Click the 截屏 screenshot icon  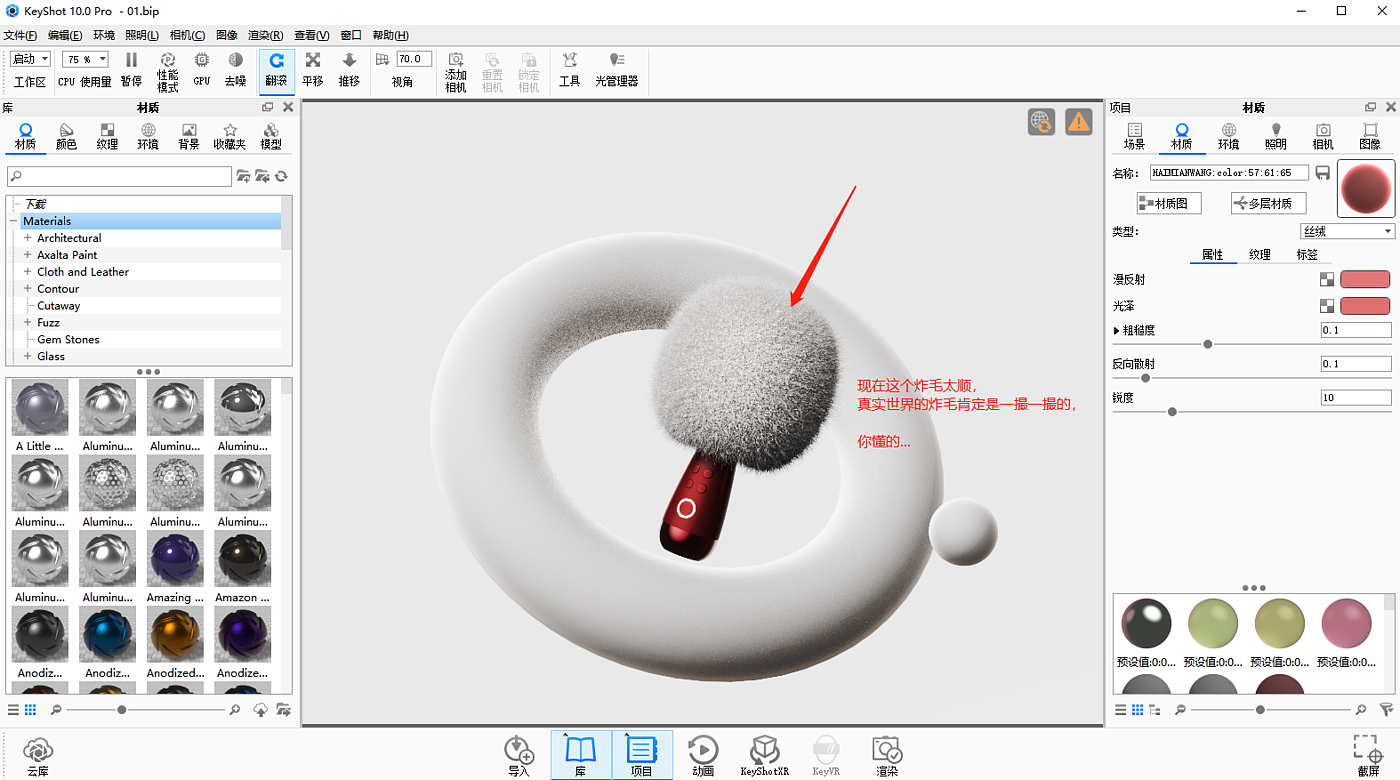1368,751
